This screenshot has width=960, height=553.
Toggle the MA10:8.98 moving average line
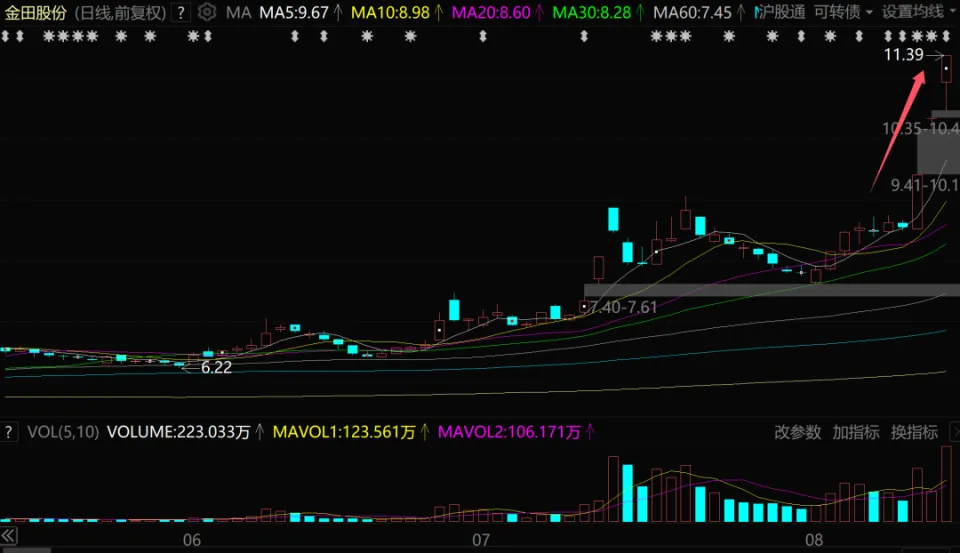coord(390,12)
